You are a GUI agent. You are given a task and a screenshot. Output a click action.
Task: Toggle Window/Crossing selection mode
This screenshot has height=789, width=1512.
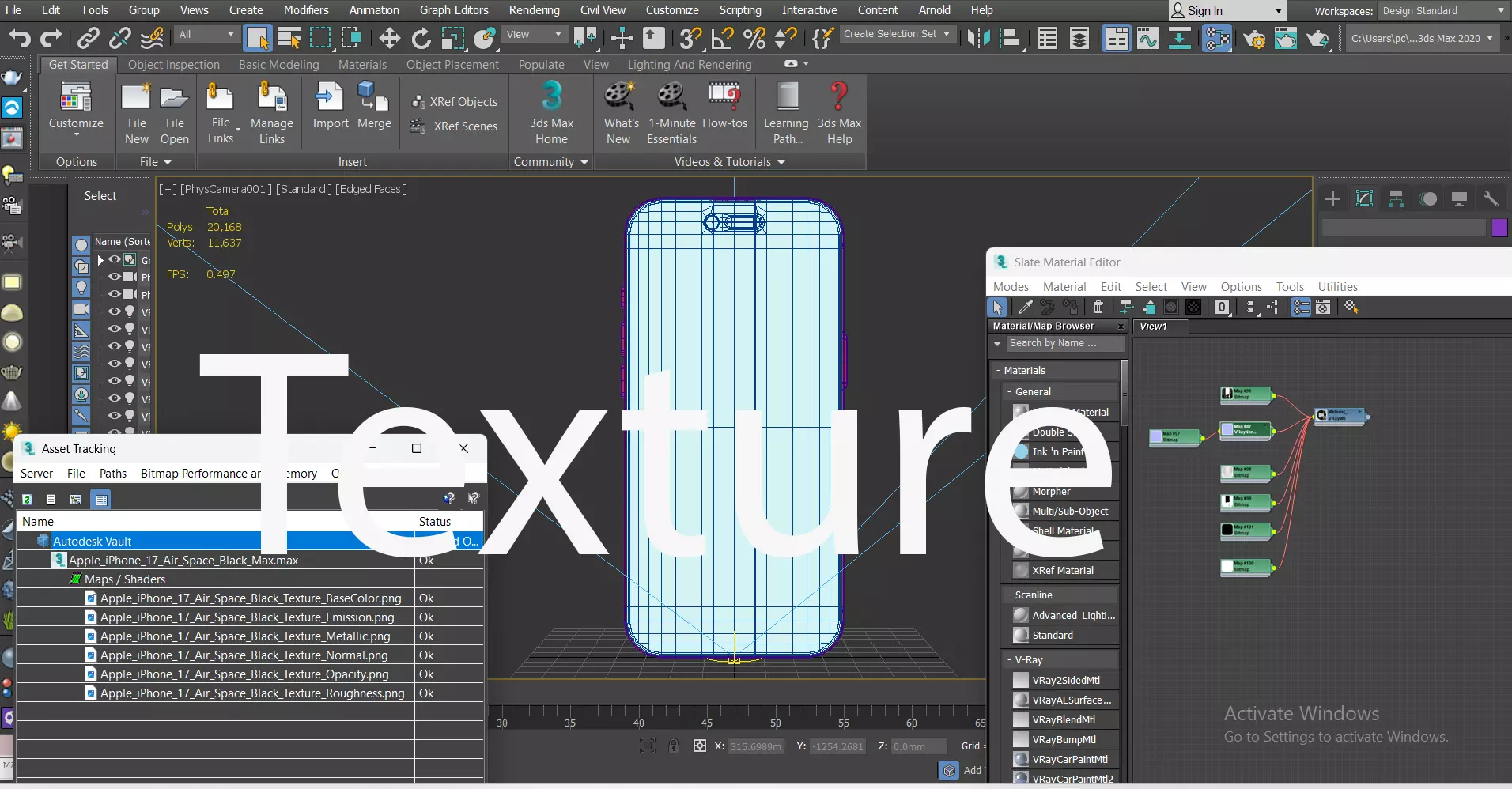(350, 38)
